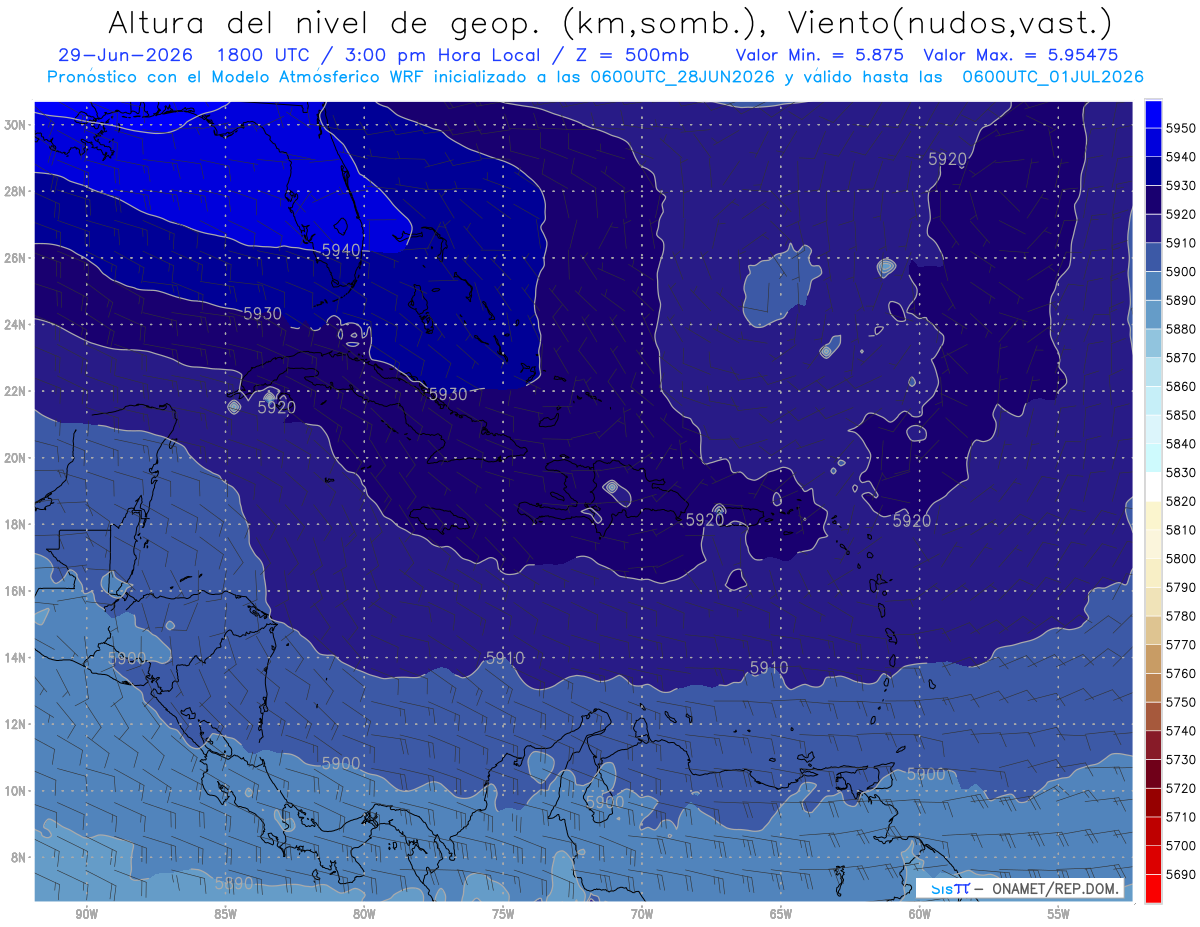
Task: Click the 75W longitude axis label
Action: point(503,914)
